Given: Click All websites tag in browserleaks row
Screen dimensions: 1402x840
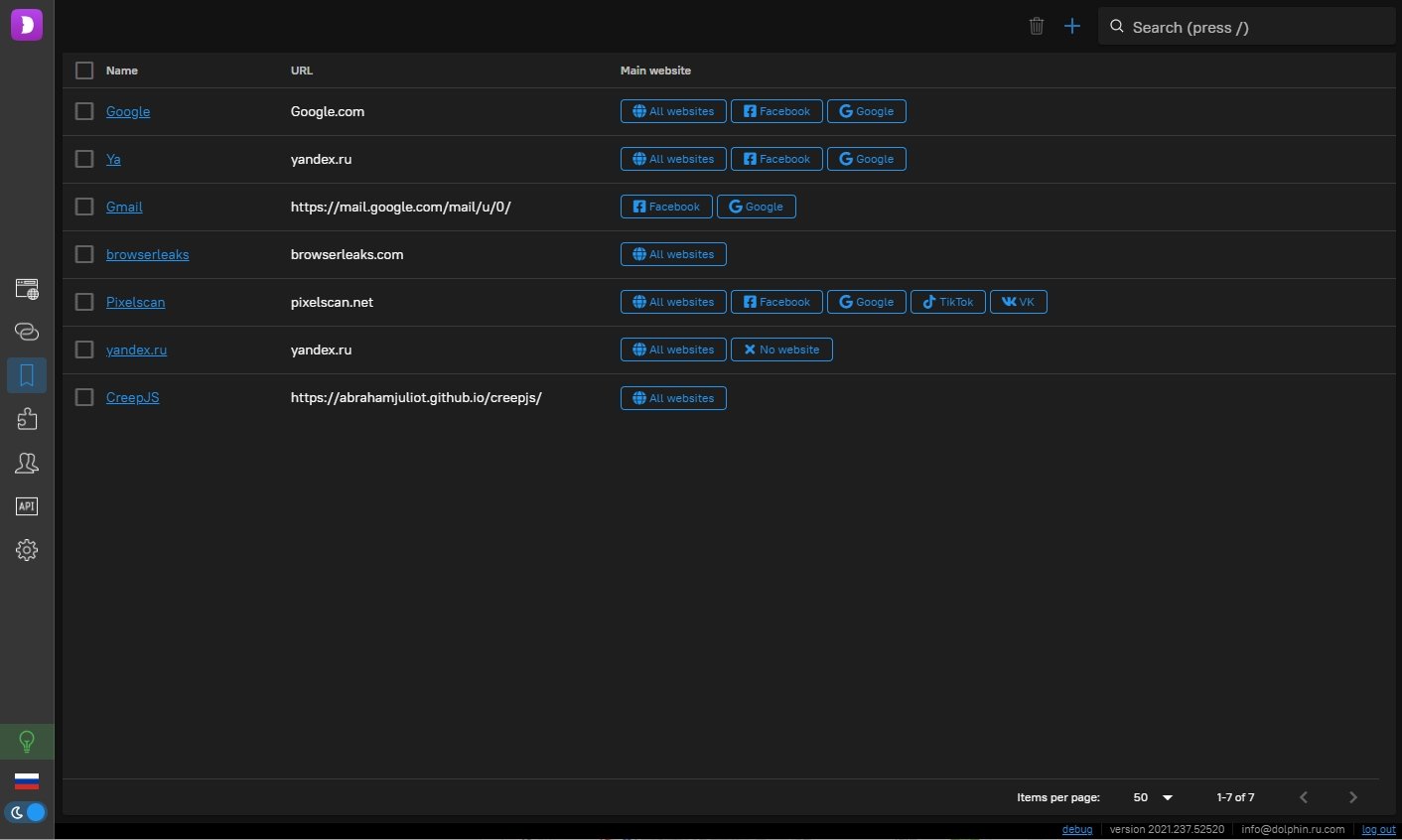Looking at the screenshot, I should [673, 254].
